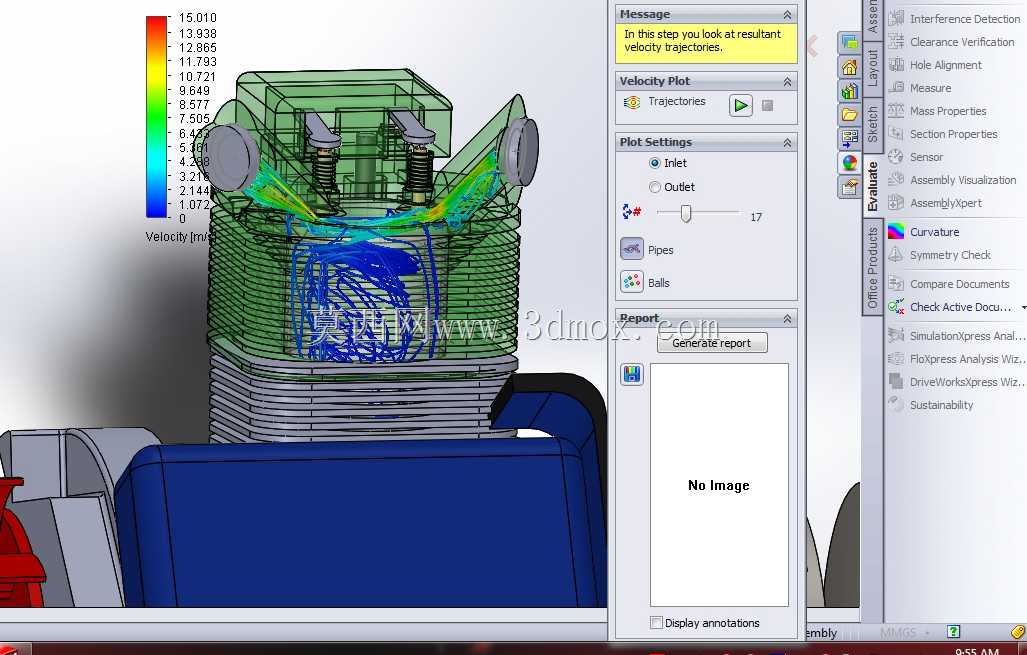Click the yellow tag icon in status bar
The image size is (1027, 655).
pos(1018,631)
